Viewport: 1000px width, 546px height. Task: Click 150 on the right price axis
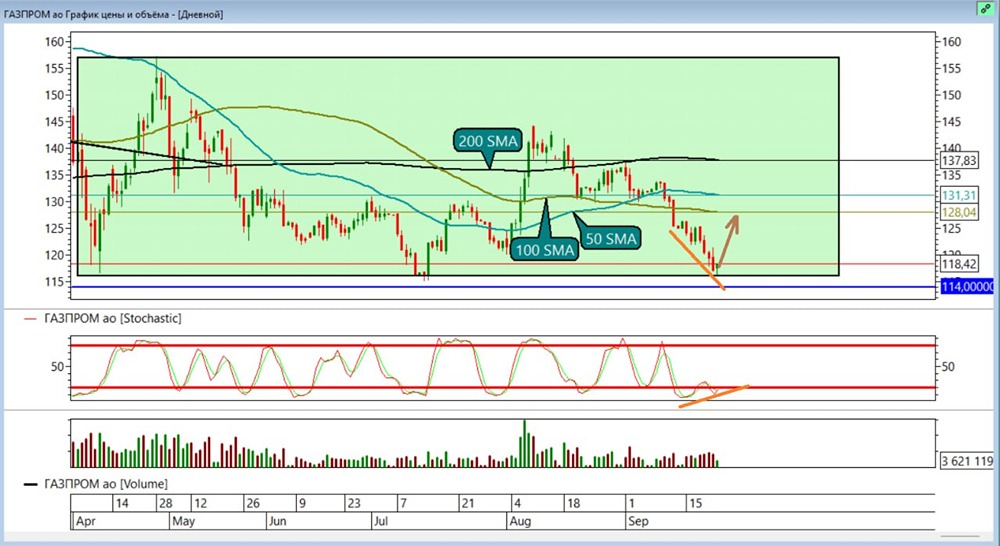952,95
